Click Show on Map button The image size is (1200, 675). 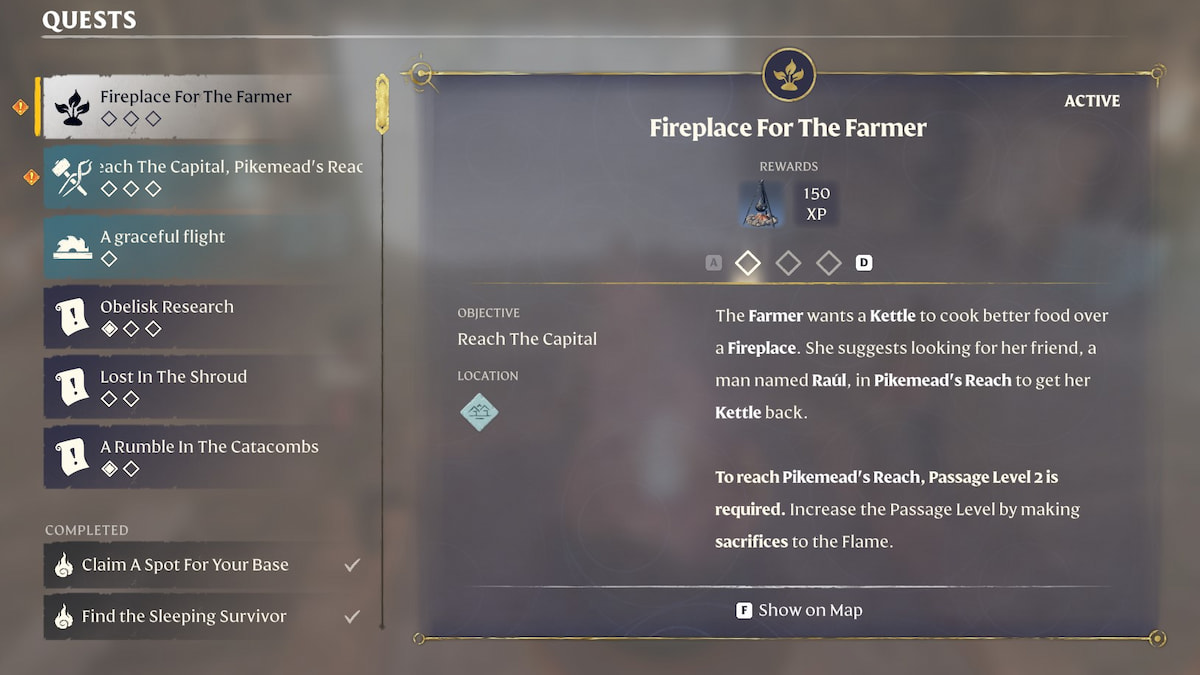click(799, 610)
